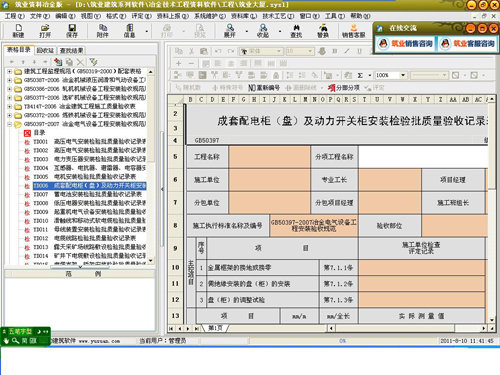Click the add-table icon in tree toolbar
This screenshot has width=500, height=375.
tap(58, 62)
